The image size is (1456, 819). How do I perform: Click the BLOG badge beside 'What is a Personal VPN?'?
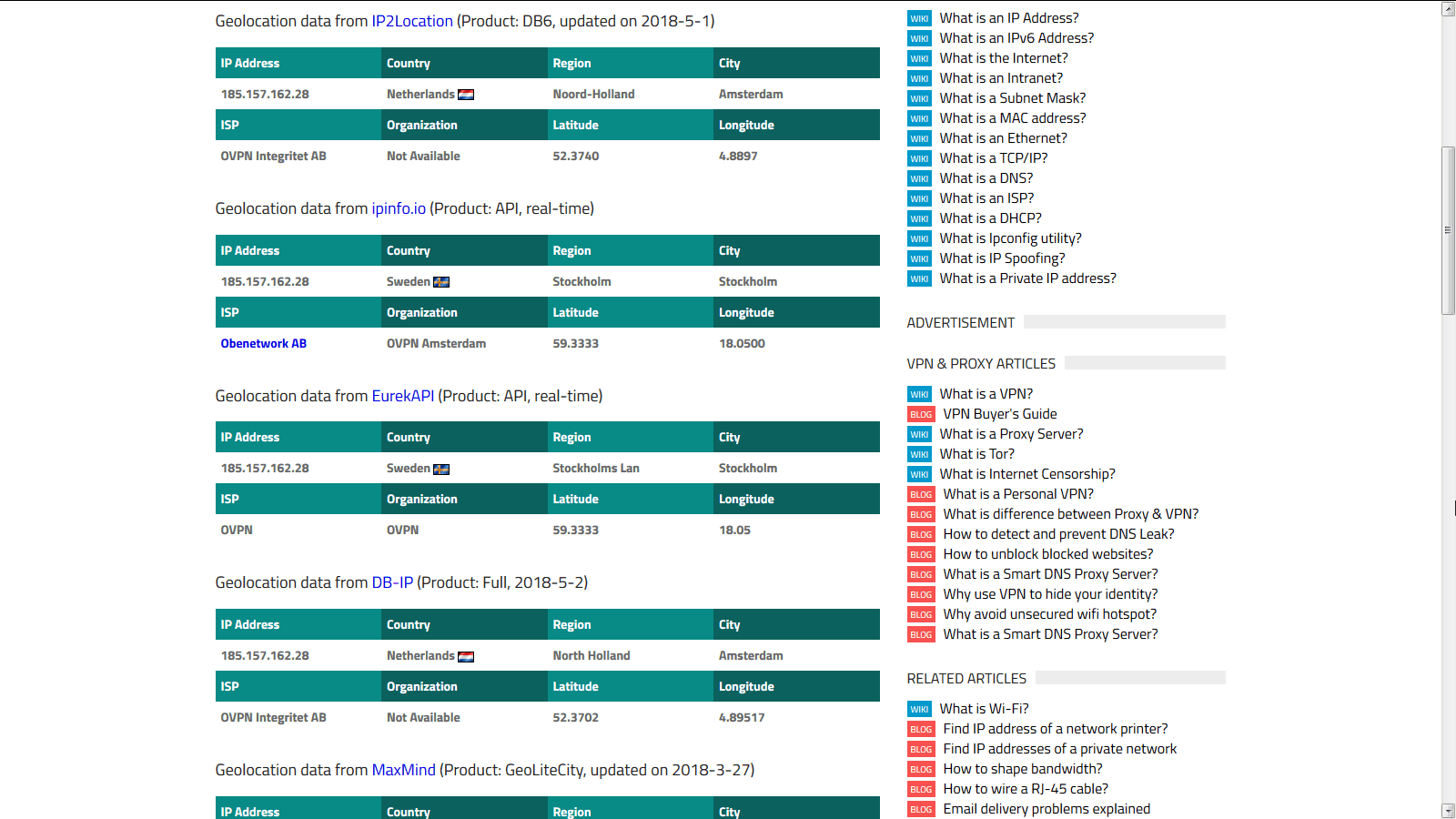[921, 494]
